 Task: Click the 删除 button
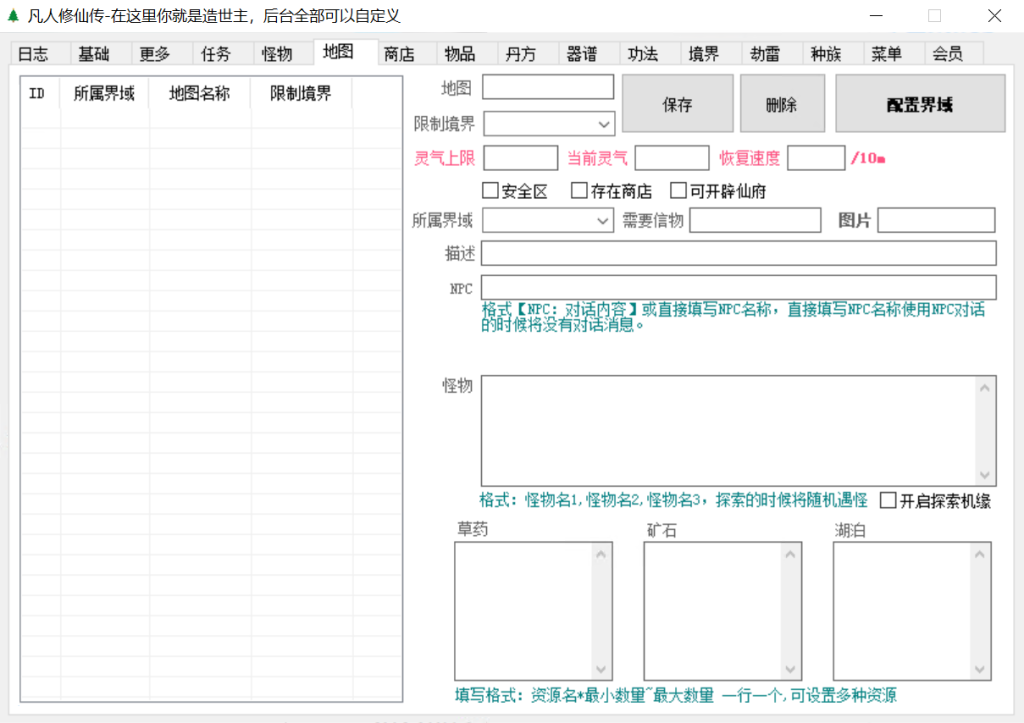pyautogui.click(x=782, y=104)
